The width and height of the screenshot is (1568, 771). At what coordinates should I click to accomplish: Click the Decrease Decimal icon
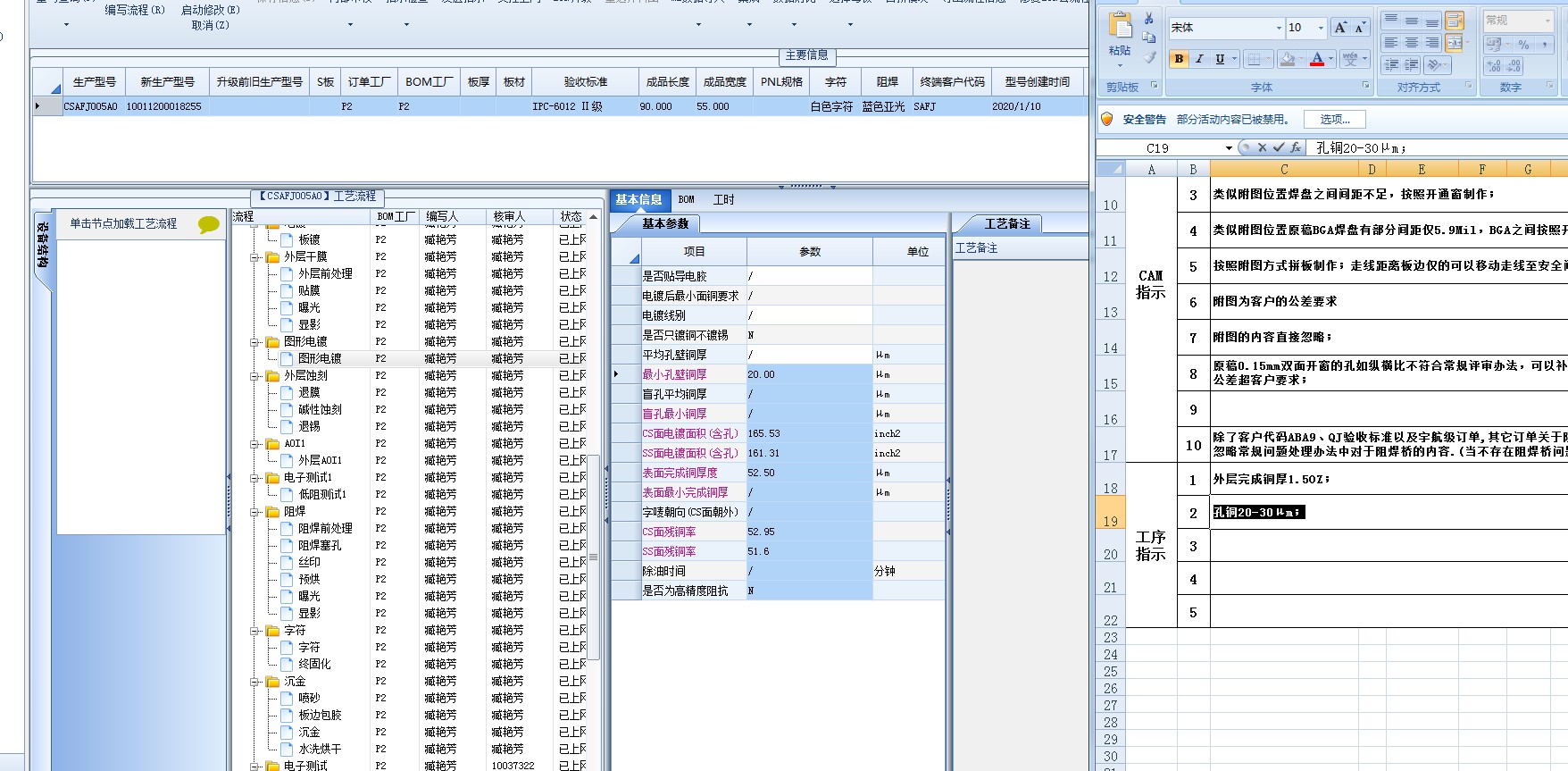coord(1514,65)
